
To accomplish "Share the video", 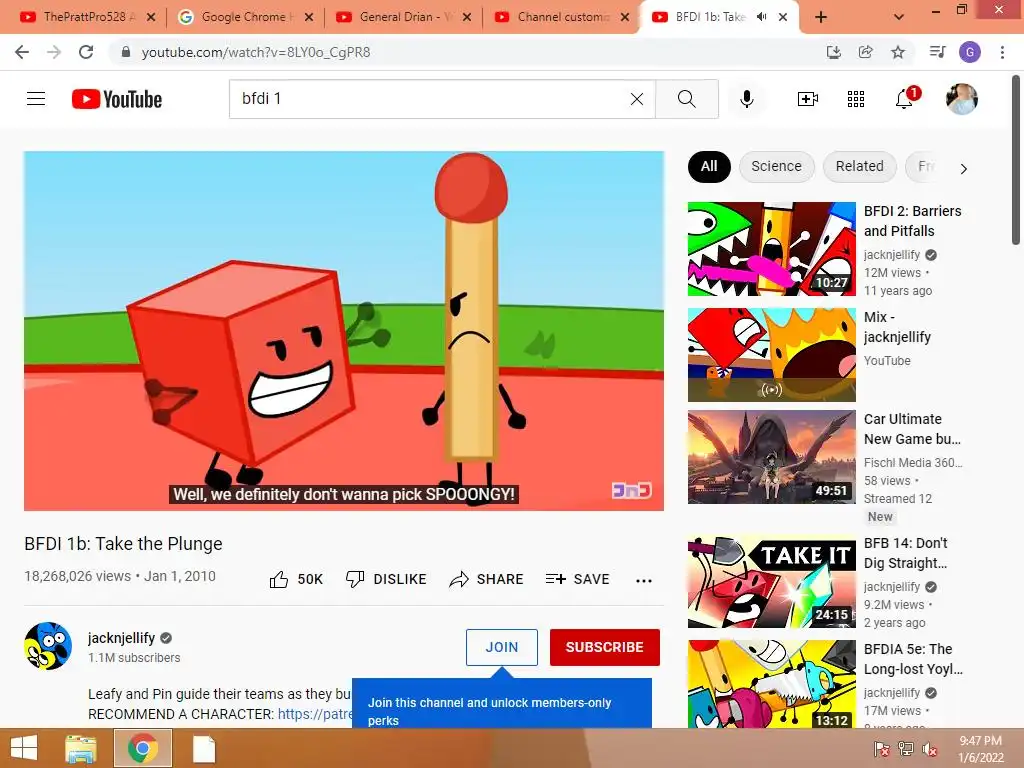I will coord(487,579).
